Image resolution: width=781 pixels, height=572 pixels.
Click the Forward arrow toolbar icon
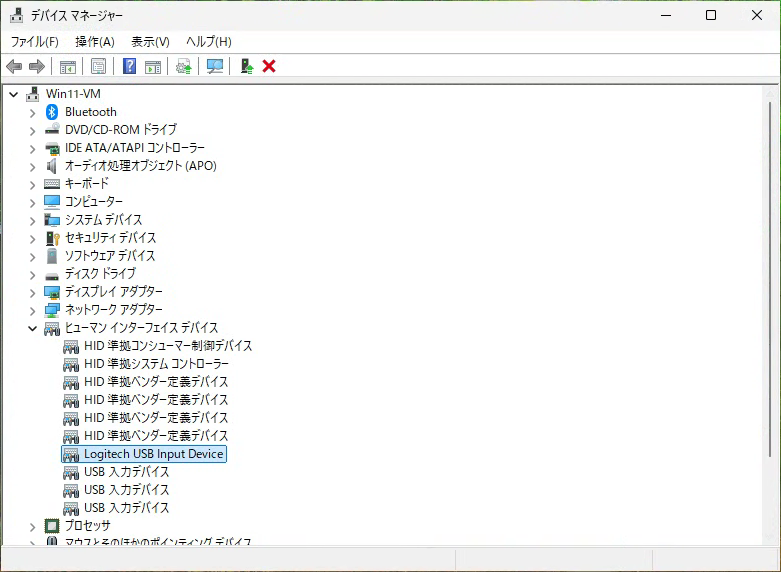[x=37, y=66]
